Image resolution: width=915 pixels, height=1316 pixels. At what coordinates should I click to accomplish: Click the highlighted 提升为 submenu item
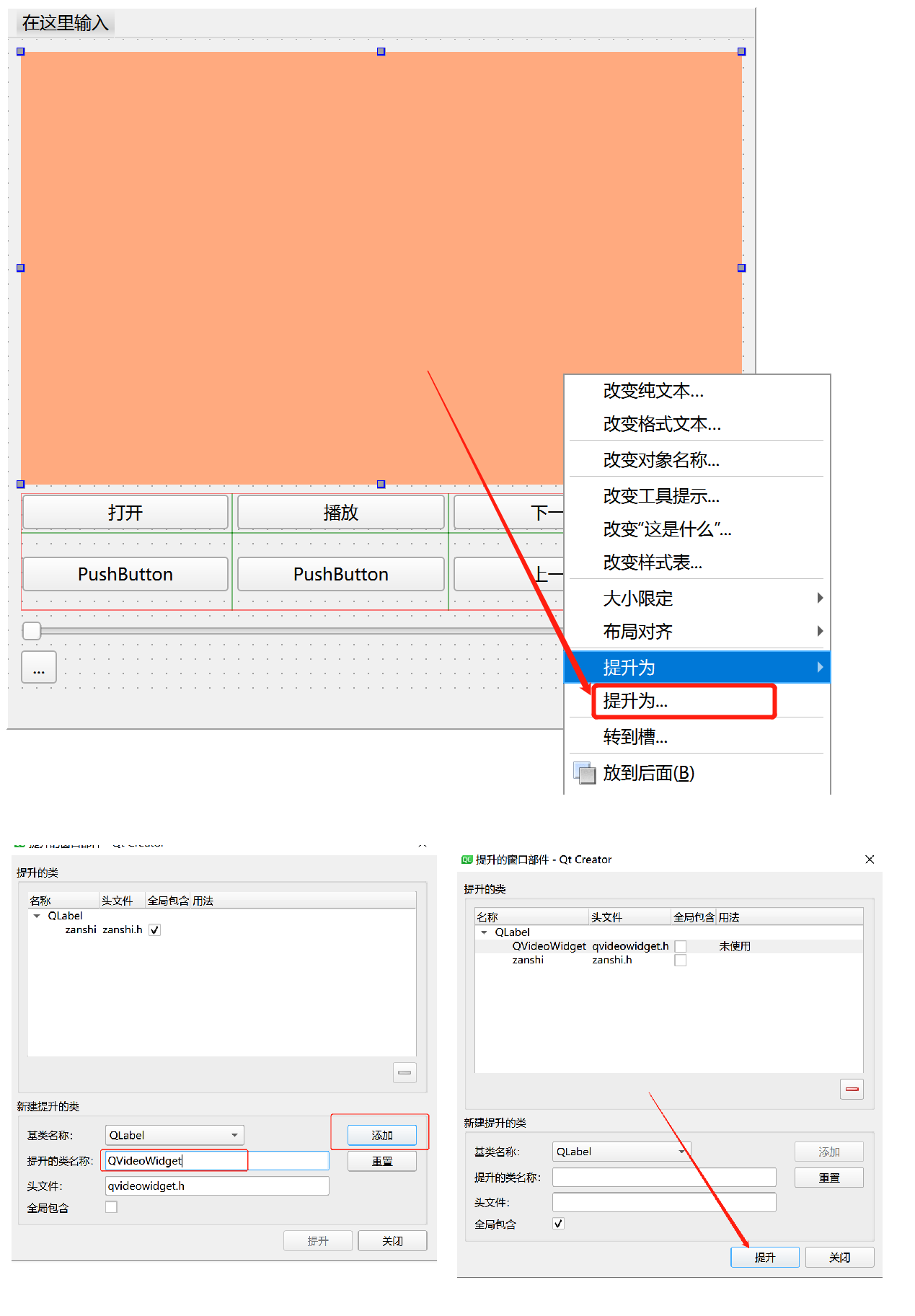click(697, 667)
